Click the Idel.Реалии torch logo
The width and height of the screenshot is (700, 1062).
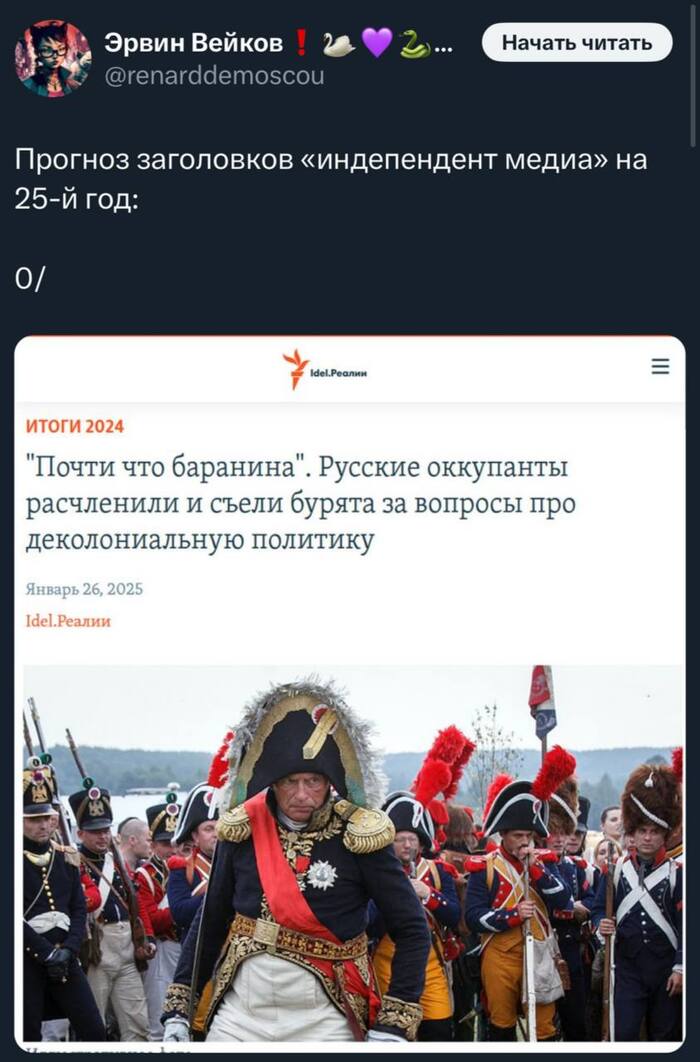tap(295, 369)
